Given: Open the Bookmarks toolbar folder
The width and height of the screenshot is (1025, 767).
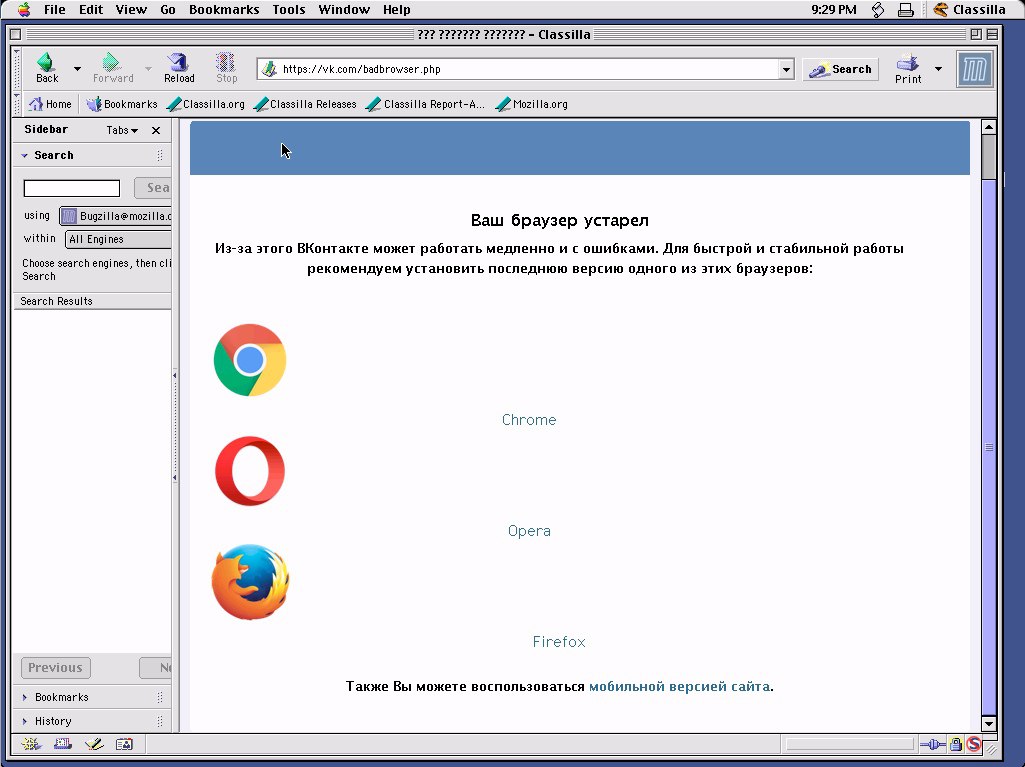Looking at the screenshot, I should [x=122, y=104].
